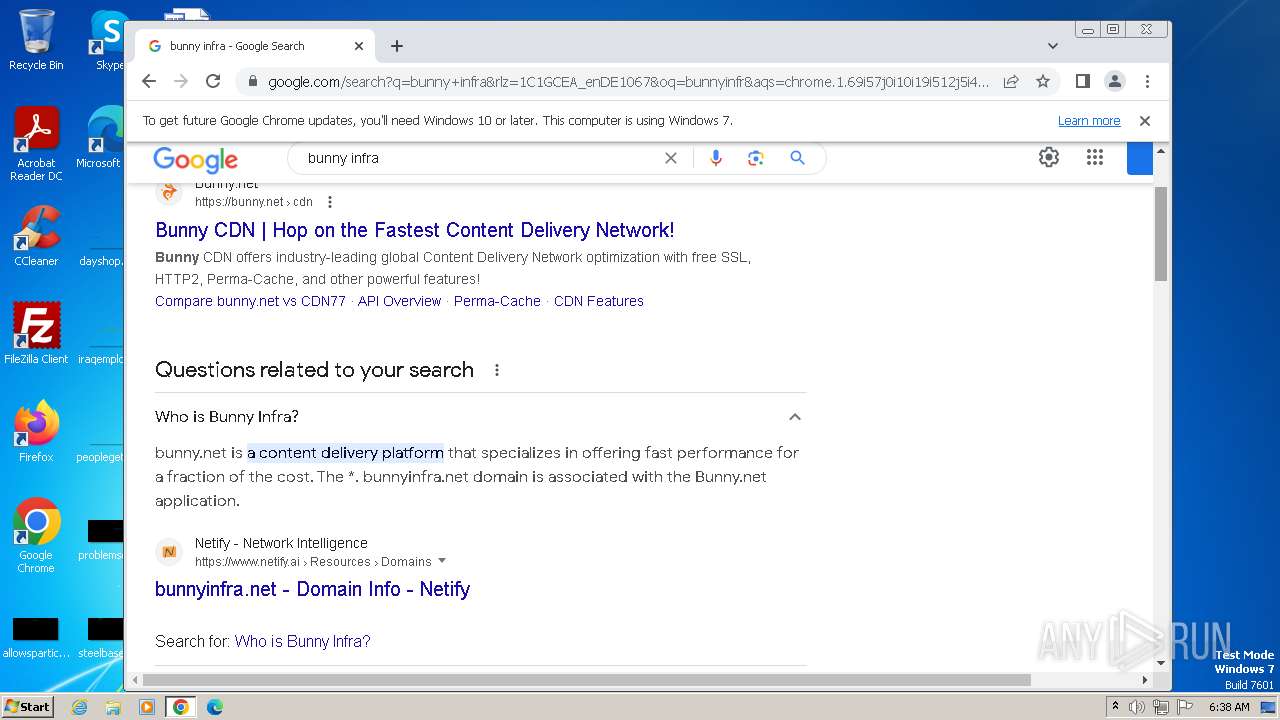Open Microsoft Edge from taskbar
This screenshot has width=1280, height=720.
[x=215, y=707]
